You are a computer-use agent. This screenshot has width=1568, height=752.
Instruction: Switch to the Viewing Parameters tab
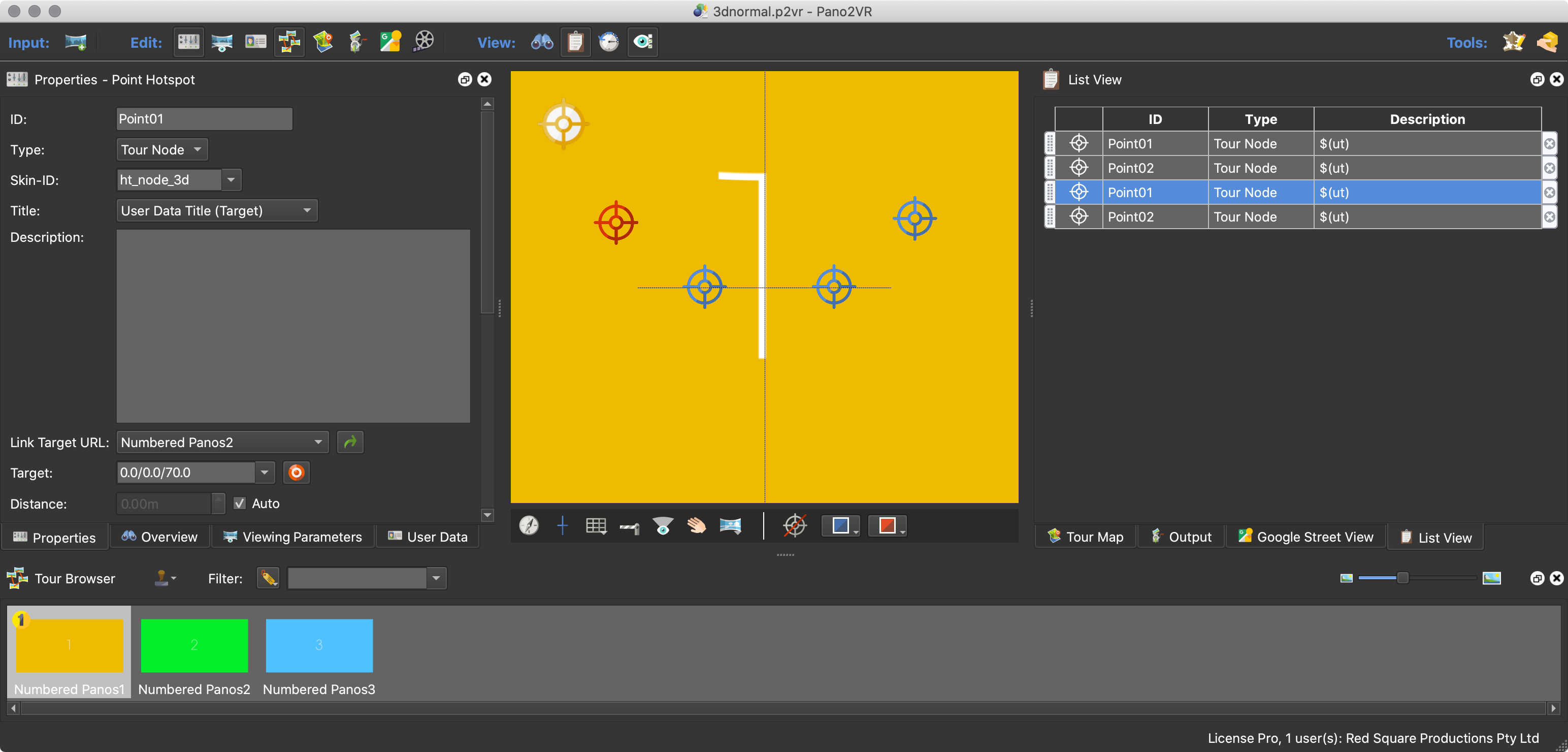pyautogui.click(x=292, y=537)
